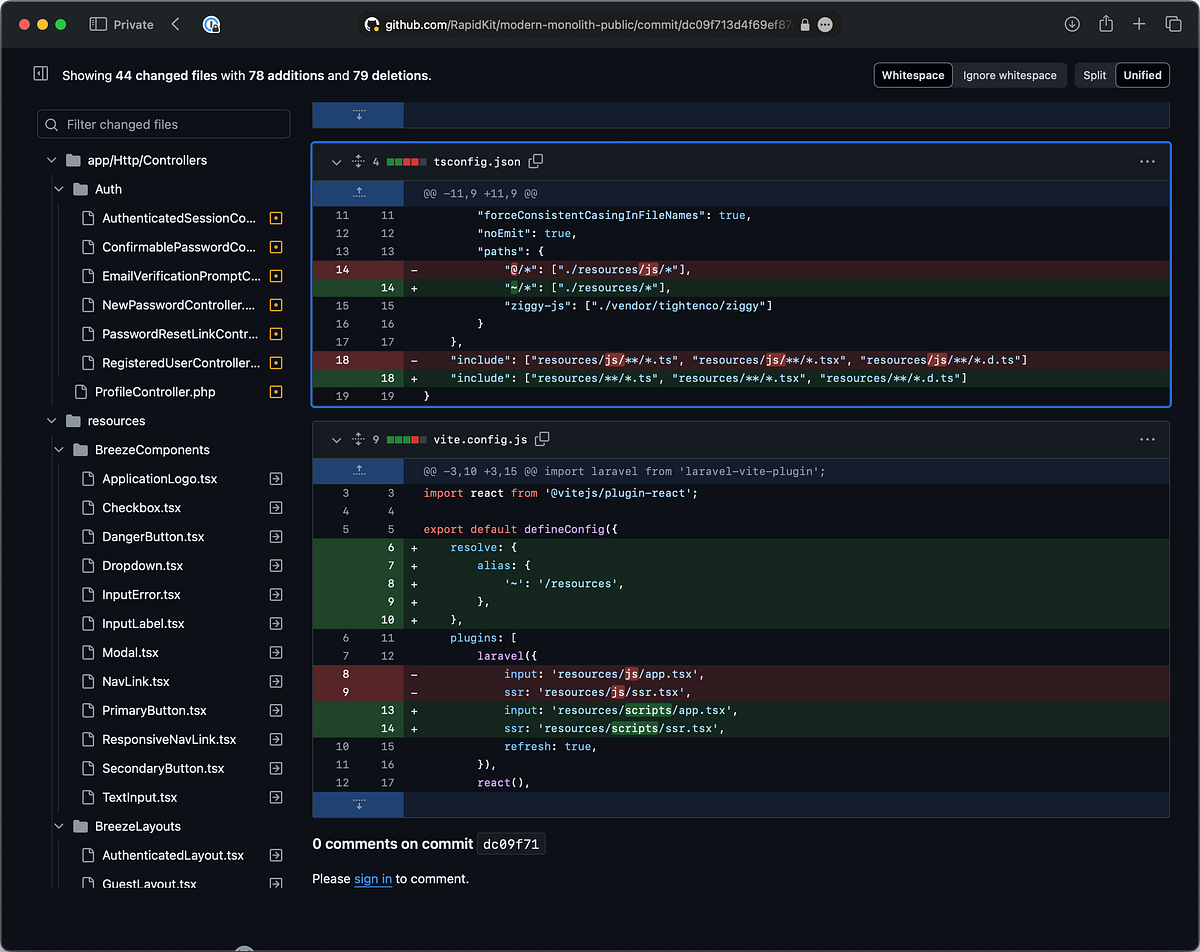
Task: Collapse the tsconfig.json diff section
Action: pyautogui.click(x=337, y=161)
